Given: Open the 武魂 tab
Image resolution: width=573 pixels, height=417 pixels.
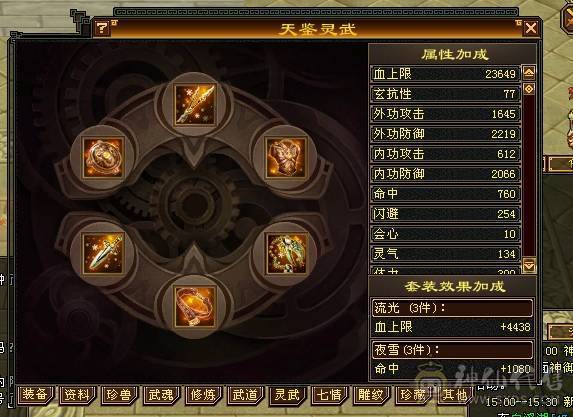Looking at the screenshot, I should pos(162,395).
